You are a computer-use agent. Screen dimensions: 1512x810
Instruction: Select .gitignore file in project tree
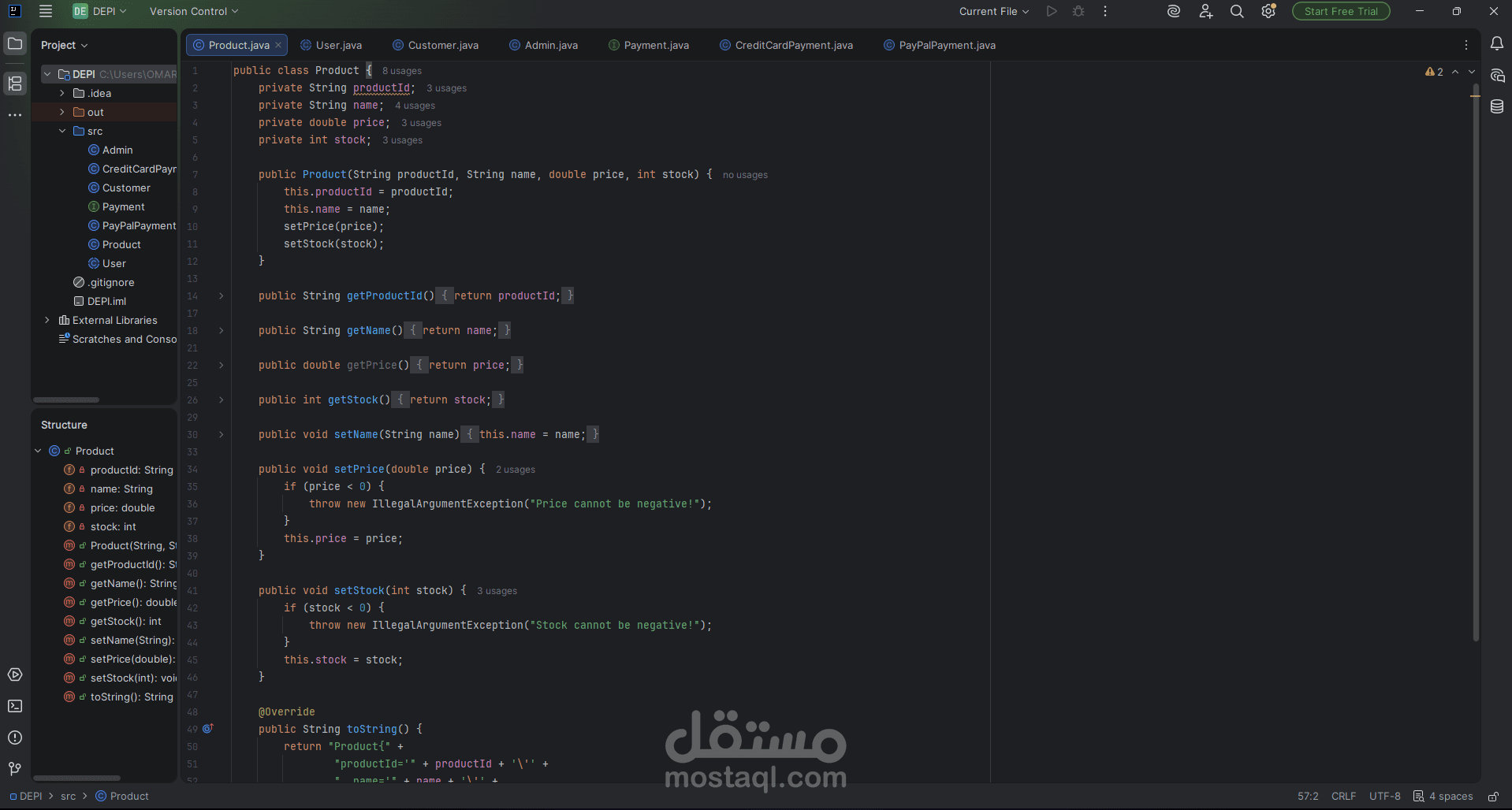(x=104, y=282)
